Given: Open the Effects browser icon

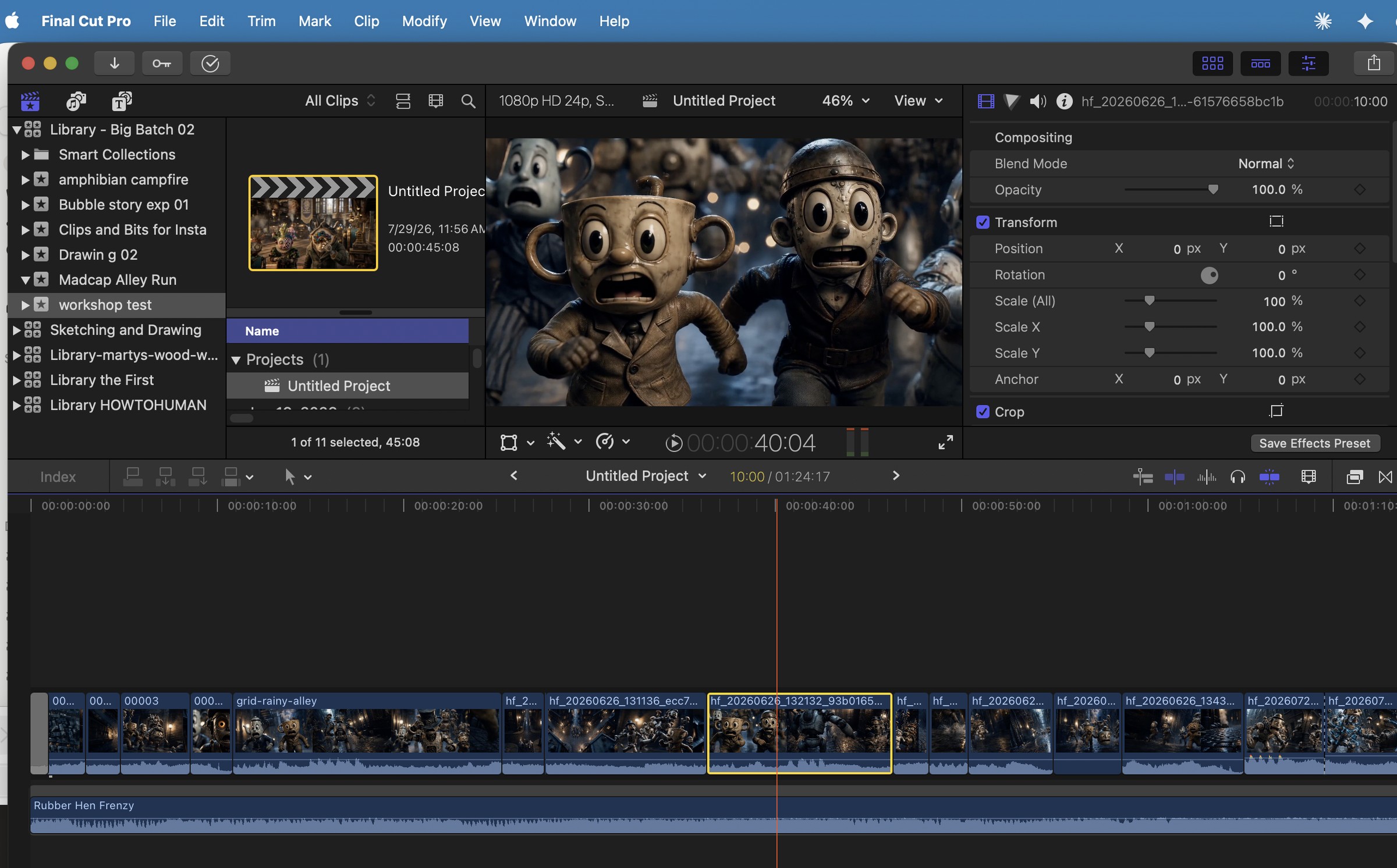Looking at the screenshot, I should [x=1354, y=477].
